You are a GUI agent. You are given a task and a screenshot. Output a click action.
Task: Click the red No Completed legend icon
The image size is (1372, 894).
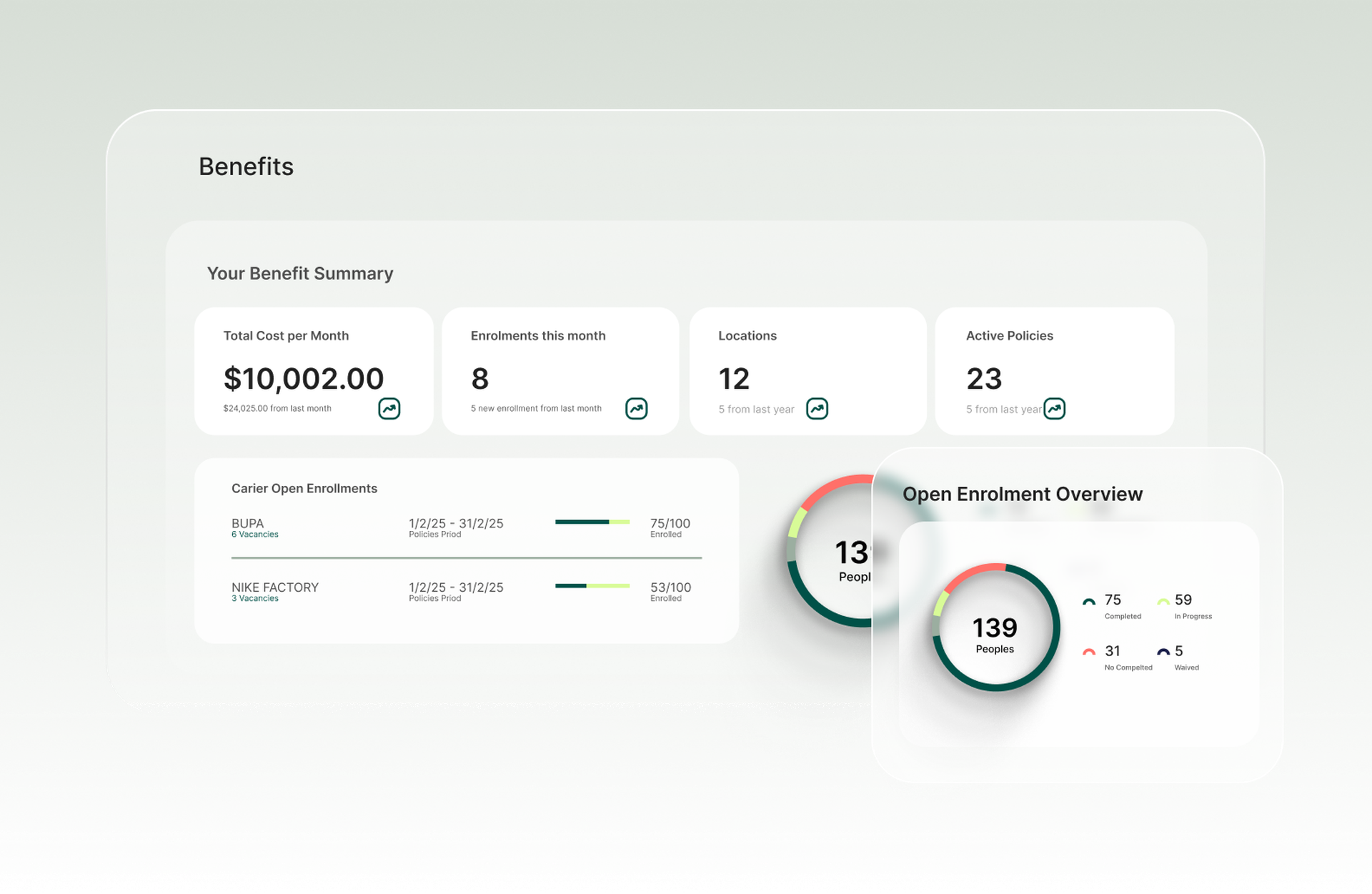[1088, 652]
